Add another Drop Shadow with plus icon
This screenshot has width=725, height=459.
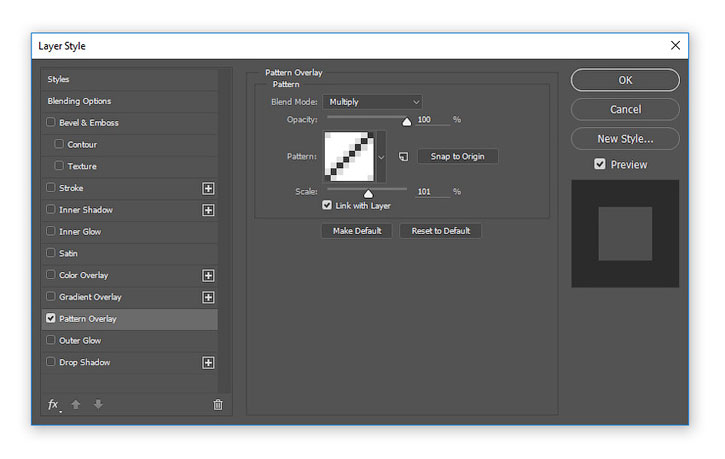(208, 363)
